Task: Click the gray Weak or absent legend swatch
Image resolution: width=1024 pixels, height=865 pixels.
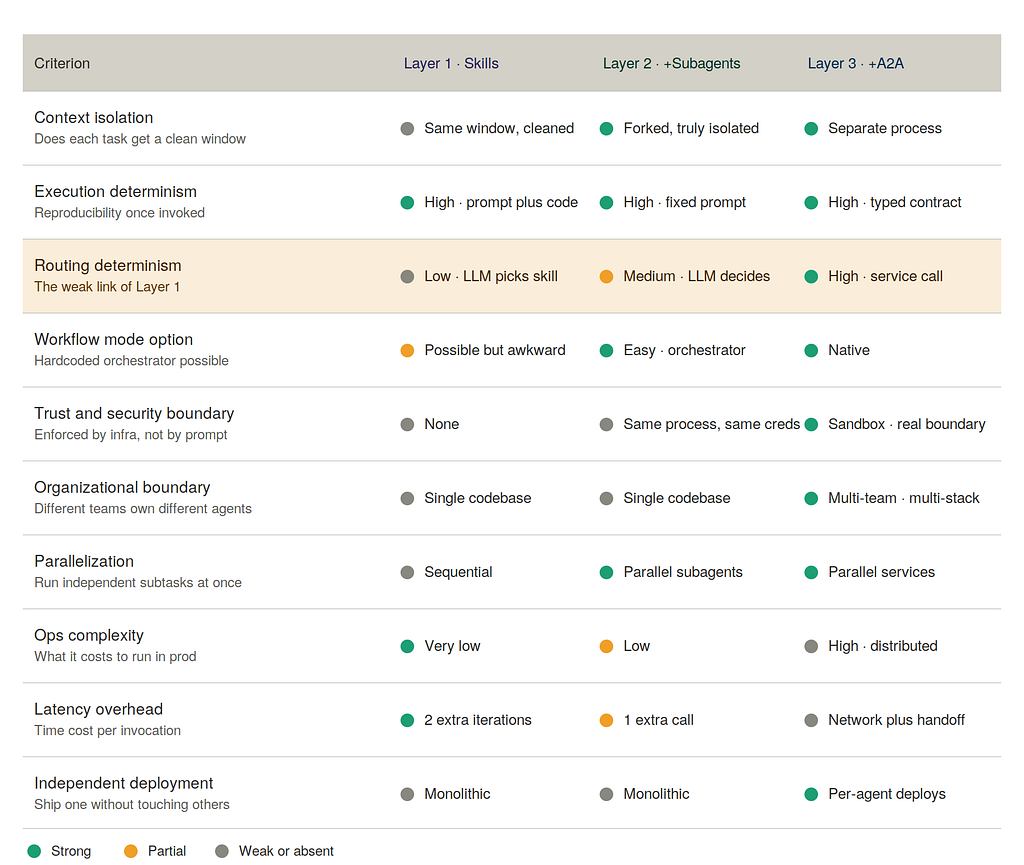Action: (222, 851)
